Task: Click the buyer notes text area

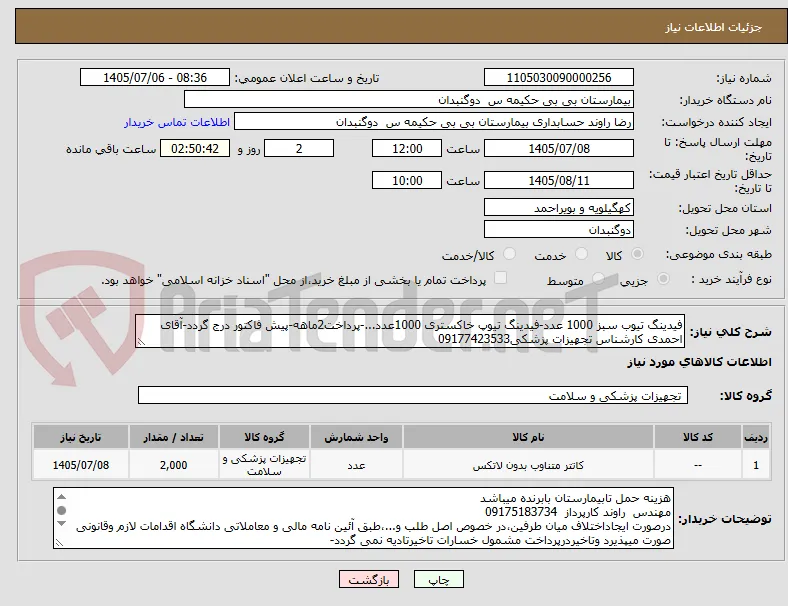Action: pyautogui.click(x=364, y=518)
